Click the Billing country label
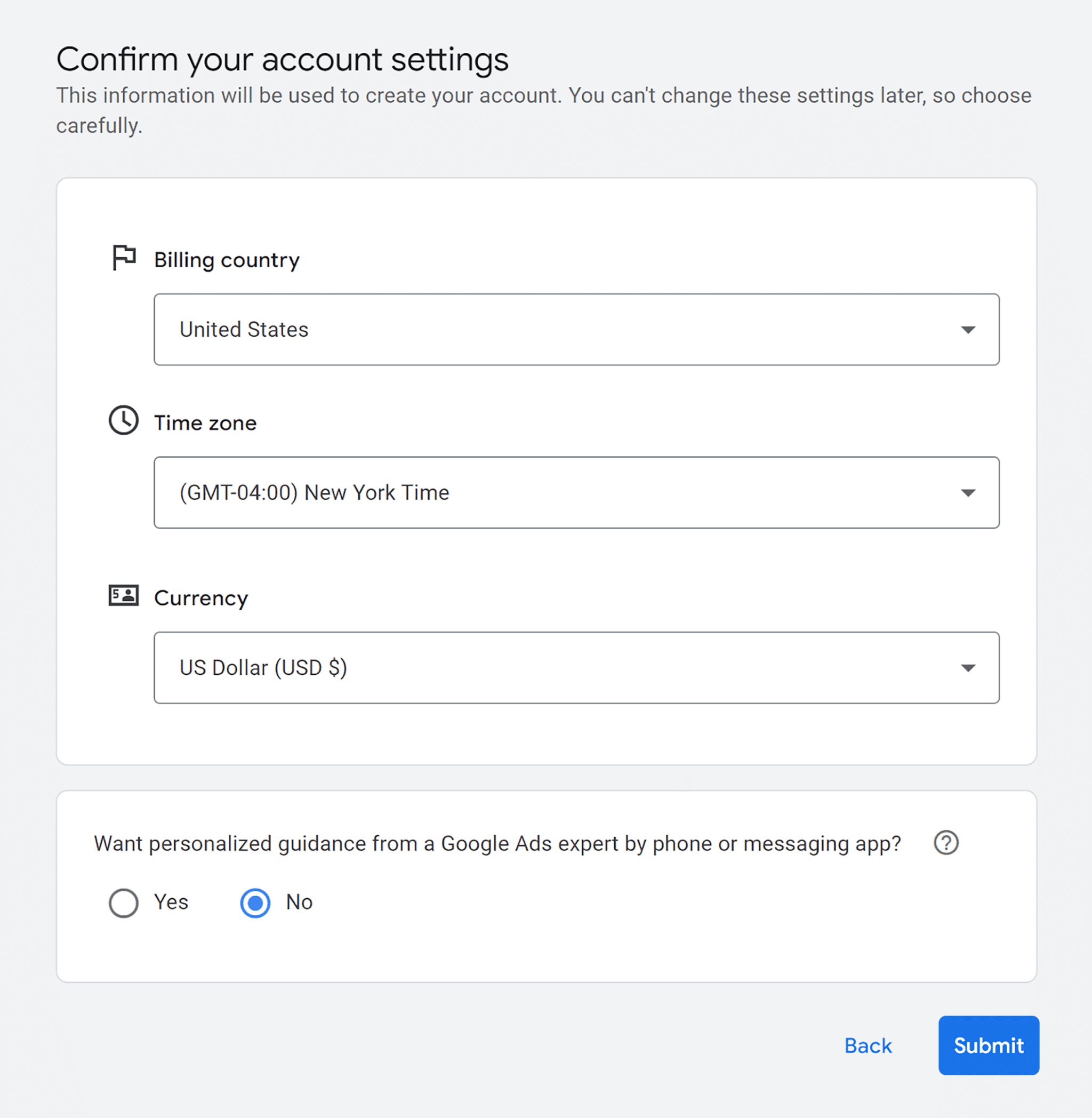 pos(227,260)
